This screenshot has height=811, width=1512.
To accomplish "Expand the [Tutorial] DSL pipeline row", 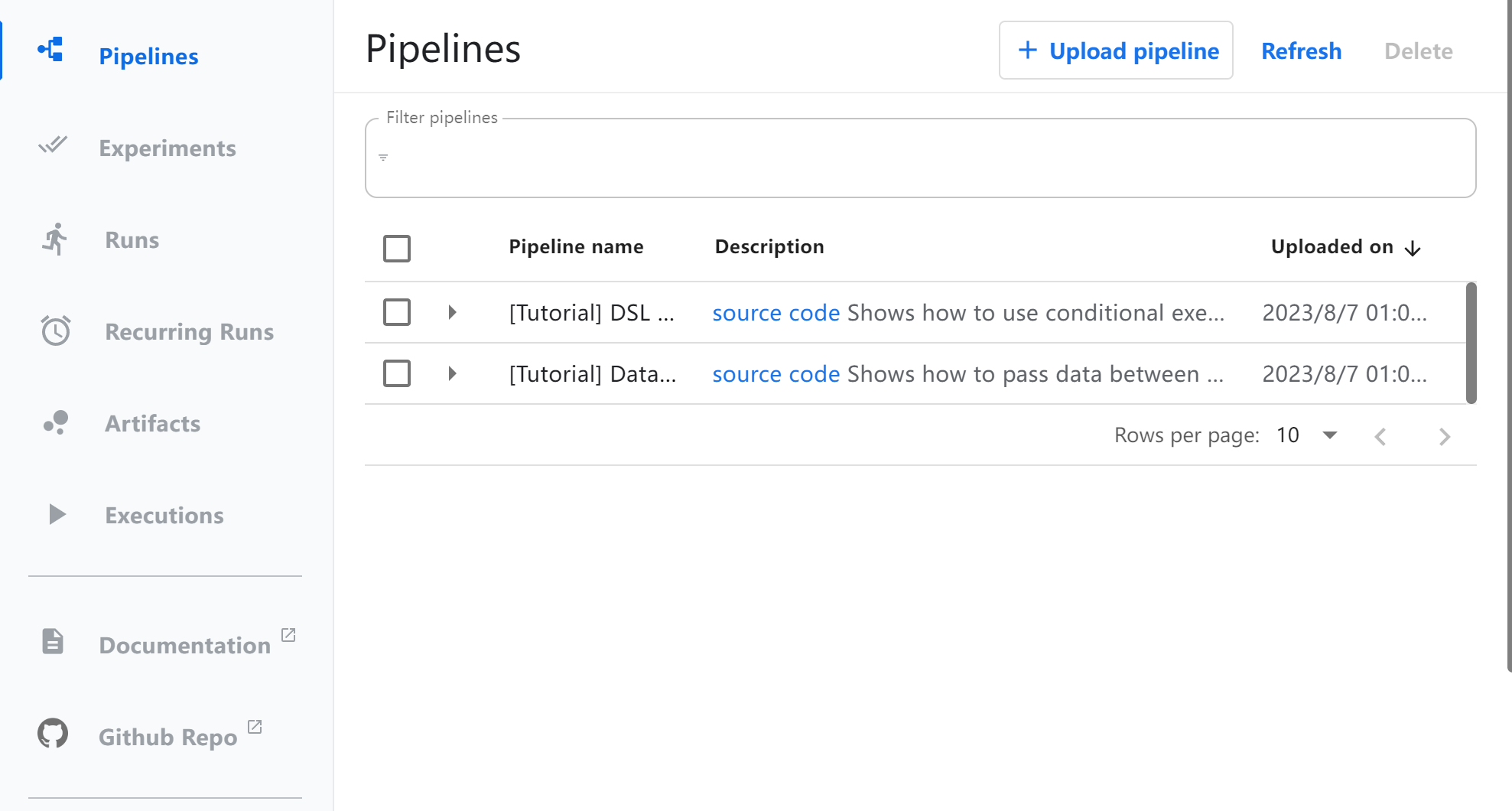I will click(x=452, y=312).
